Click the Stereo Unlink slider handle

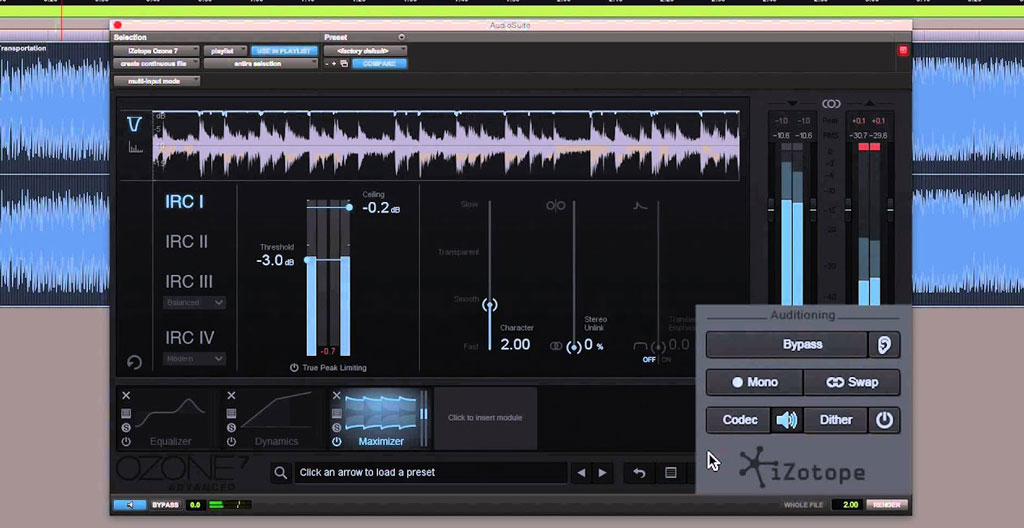tap(574, 347)
